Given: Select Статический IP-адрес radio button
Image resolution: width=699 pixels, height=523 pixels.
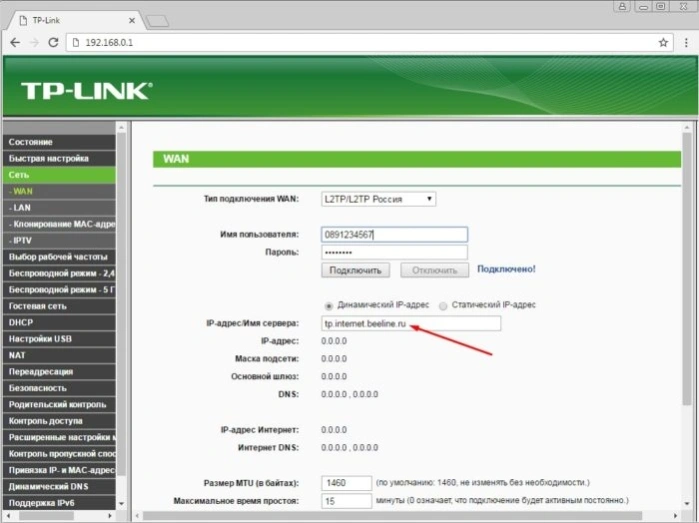Looking at the screenshot, I should click(443, 306).
